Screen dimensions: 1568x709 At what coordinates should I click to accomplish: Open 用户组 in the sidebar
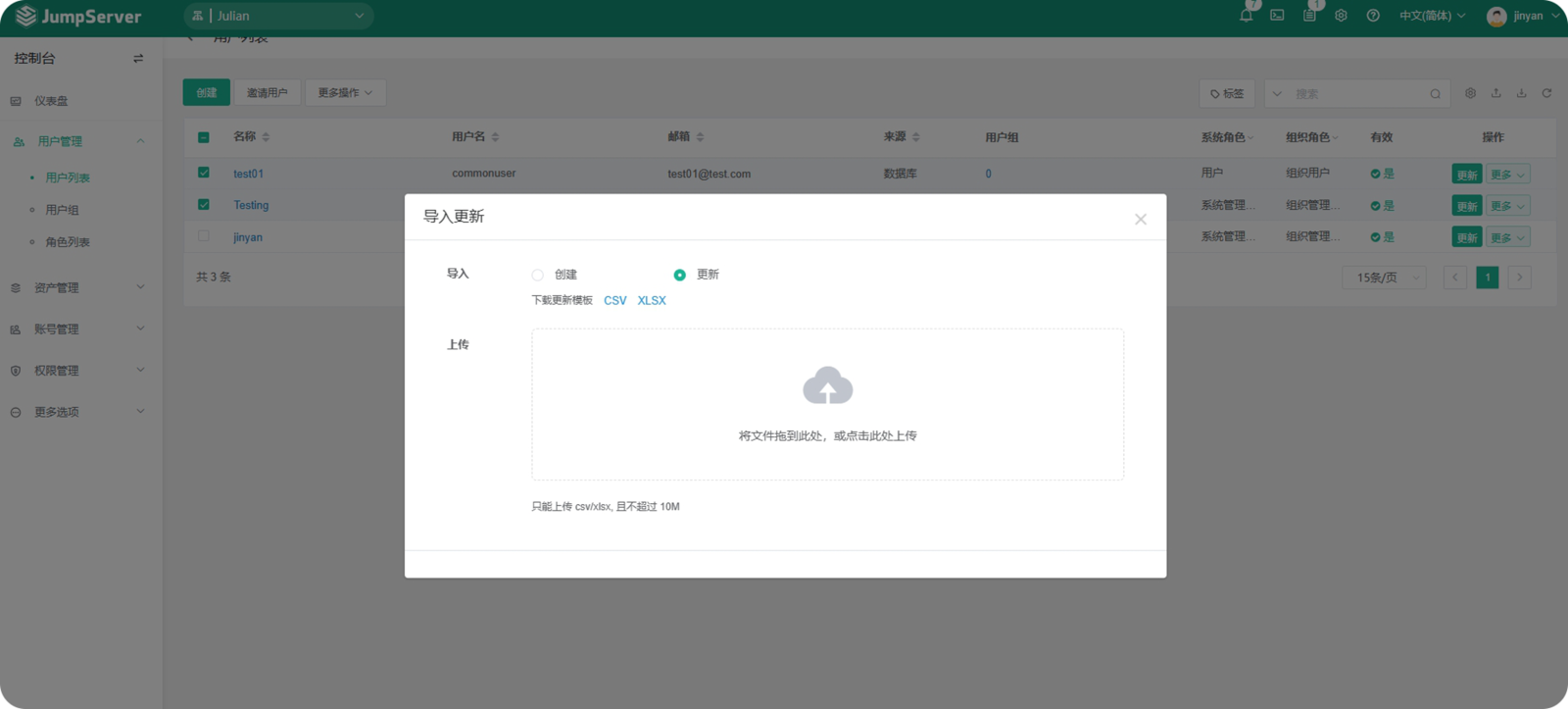62,210
